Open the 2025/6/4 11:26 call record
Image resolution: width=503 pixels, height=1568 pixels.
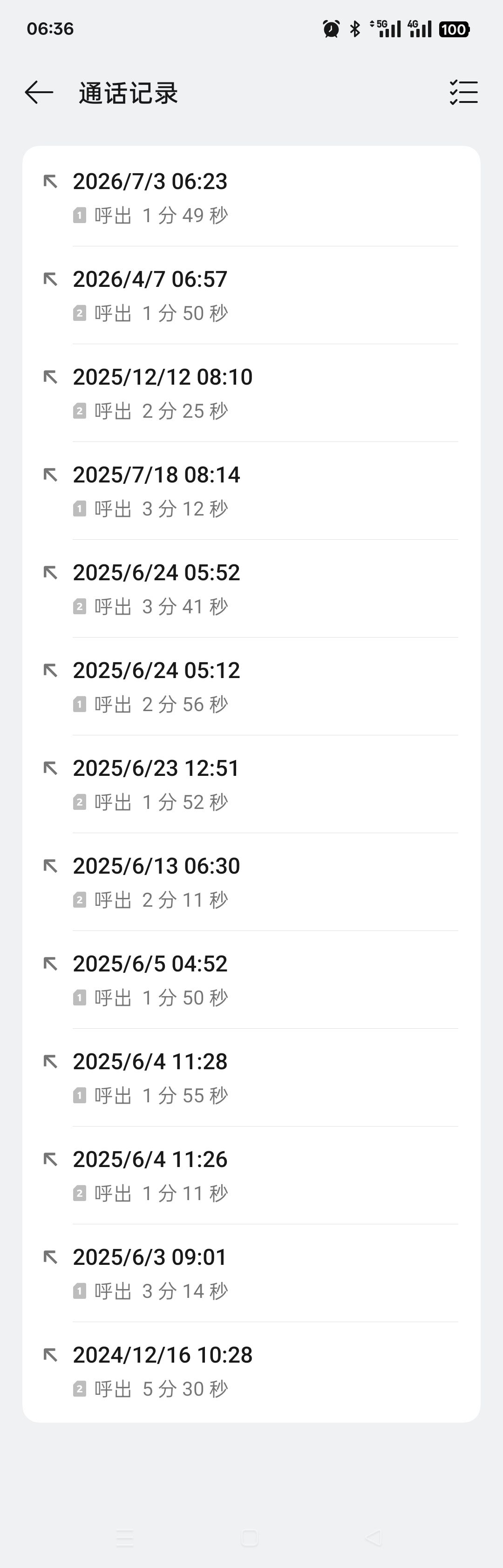[x=251, y=1175]
